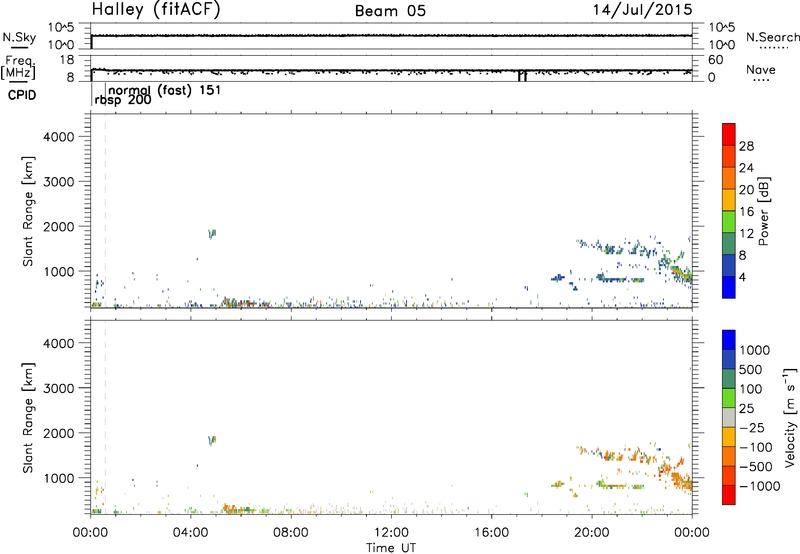Click the 'Halley (fitACF)' plot title
This screenshot has height=554, width=800.
click(156, 9)
